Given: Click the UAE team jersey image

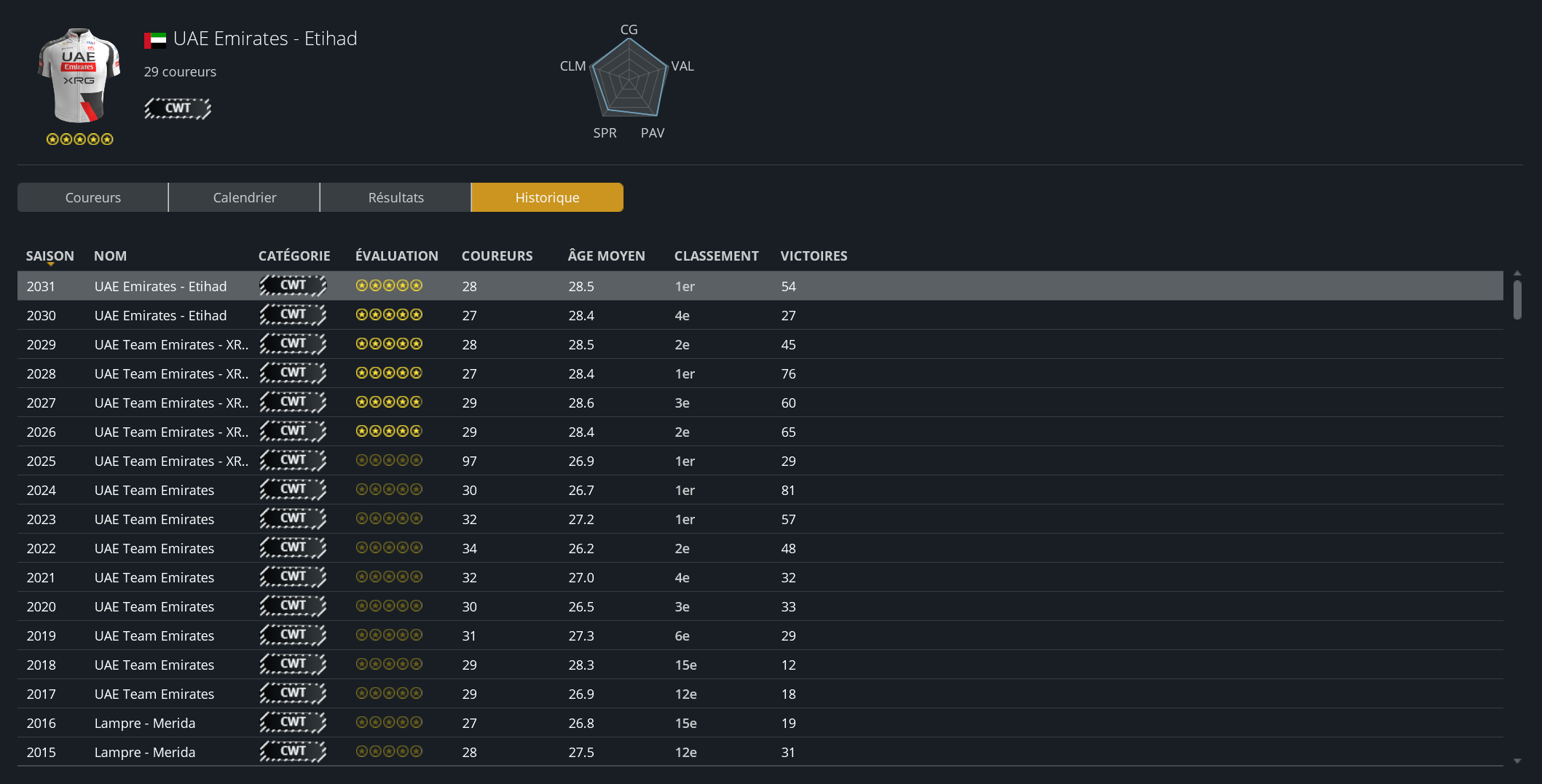Looking at the screenshot, I should coord(79,76).
